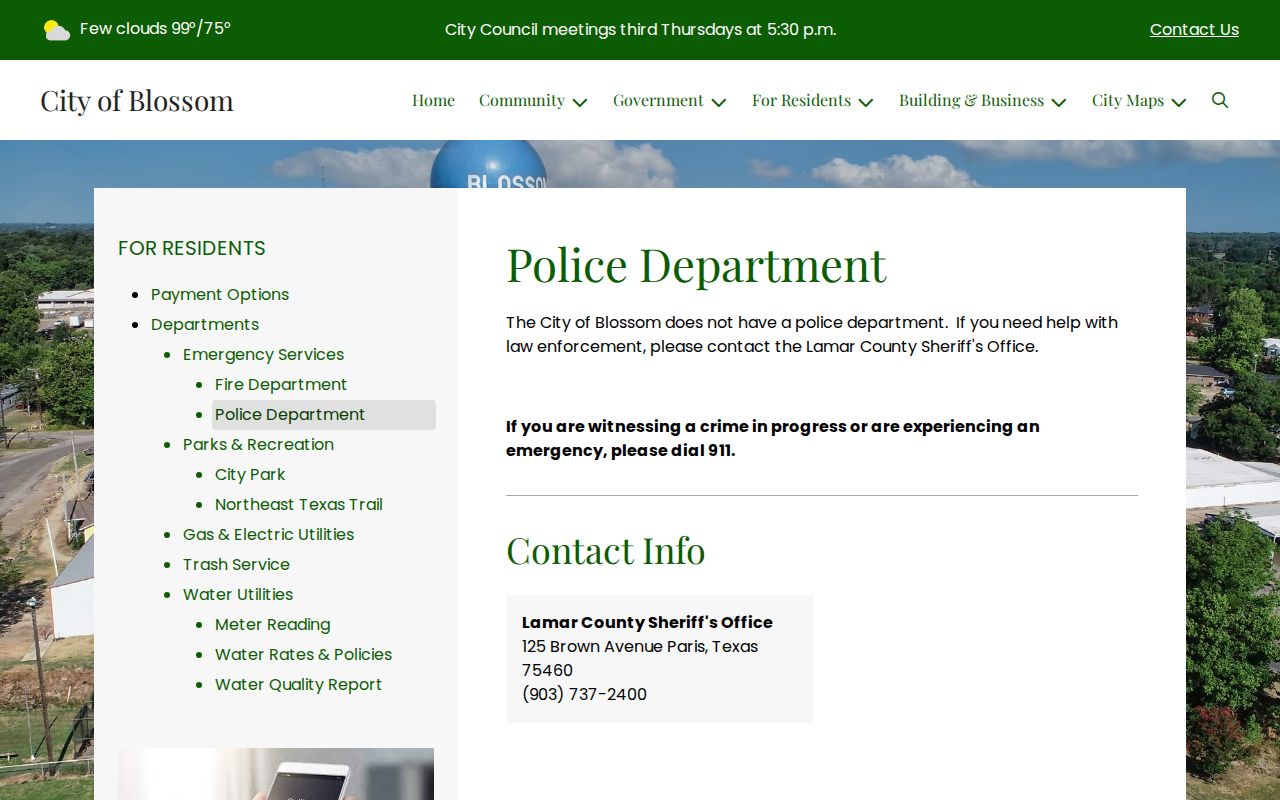Open Emergency Services in sidebar
1280x800 pixels.
[263, 354]
